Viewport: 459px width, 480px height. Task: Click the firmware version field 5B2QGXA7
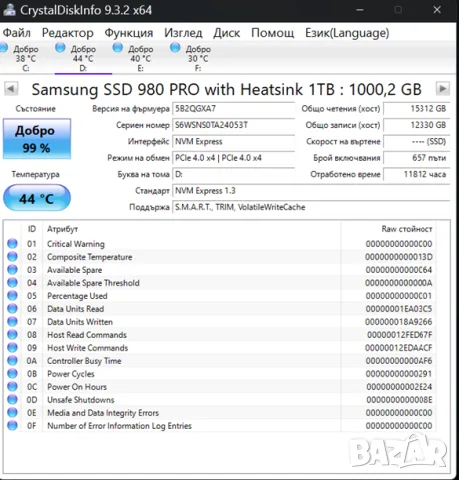[x=233, y=109]
